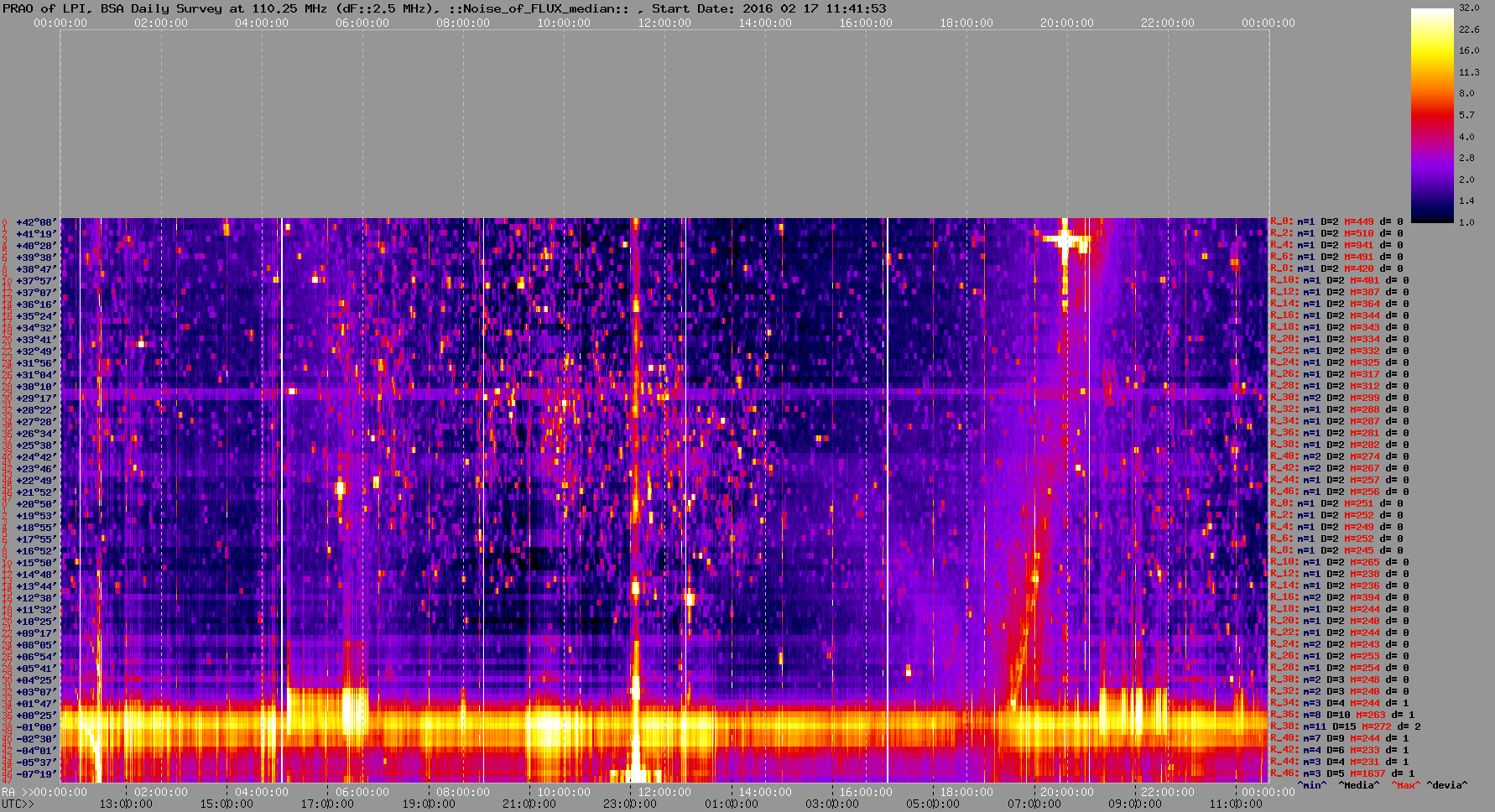Viewport: 1495px width, 812px height.
Task: Click 14:00:00 on the bottom RA axis
Action: pyautogui.click(x=765, y=792)
